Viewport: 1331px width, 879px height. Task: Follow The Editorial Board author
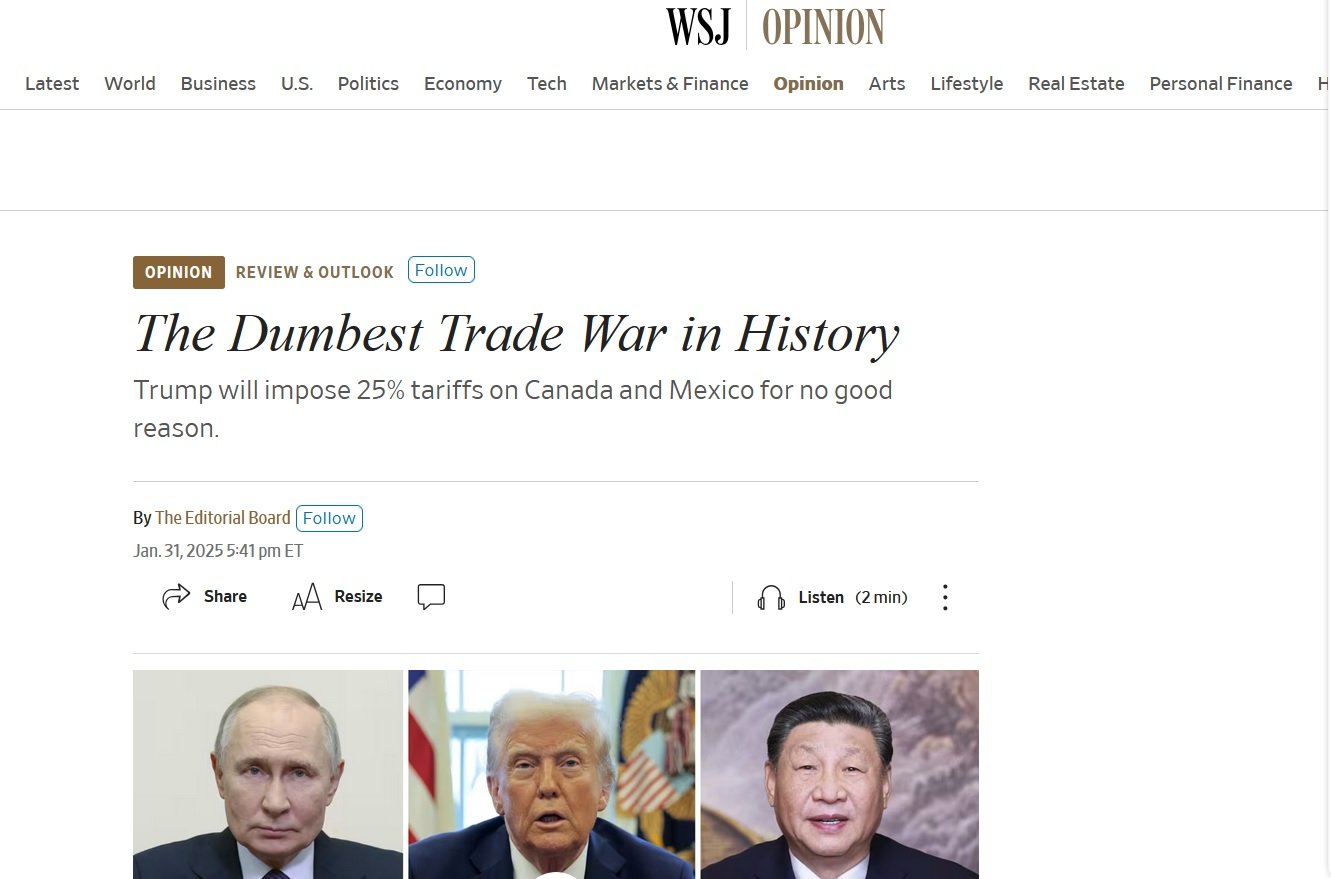click(329, 518)
